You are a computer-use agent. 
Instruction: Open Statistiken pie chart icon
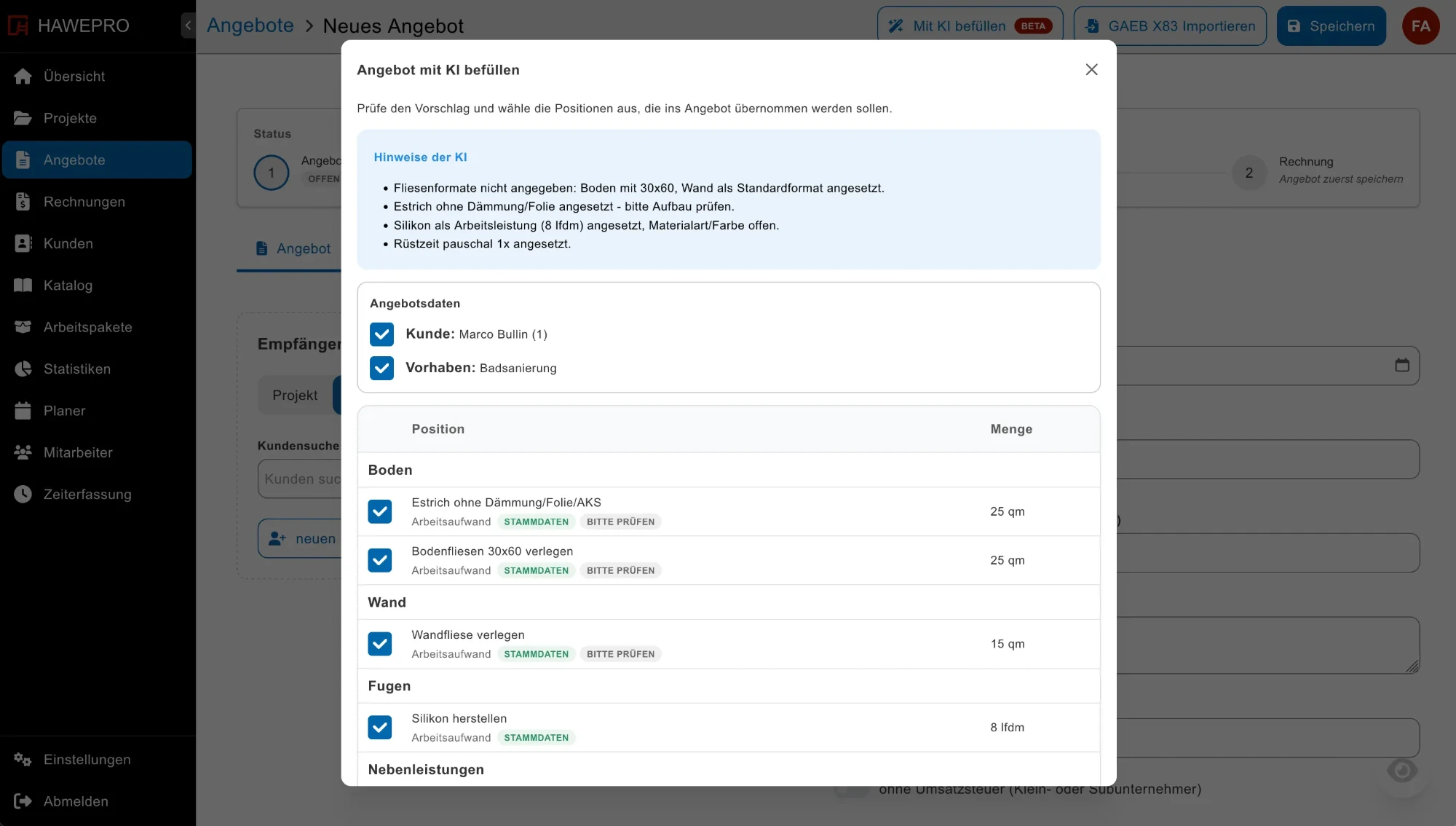coord(23,369)
